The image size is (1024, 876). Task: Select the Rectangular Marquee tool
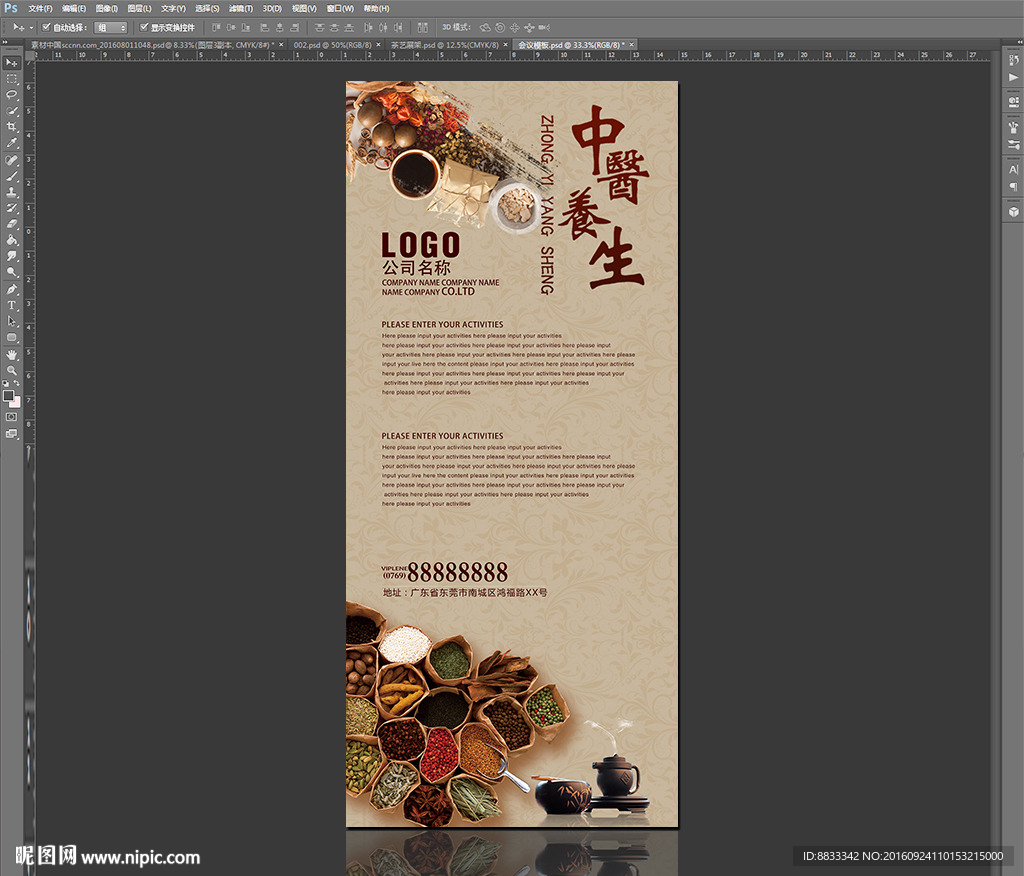[x=12, y=79]
